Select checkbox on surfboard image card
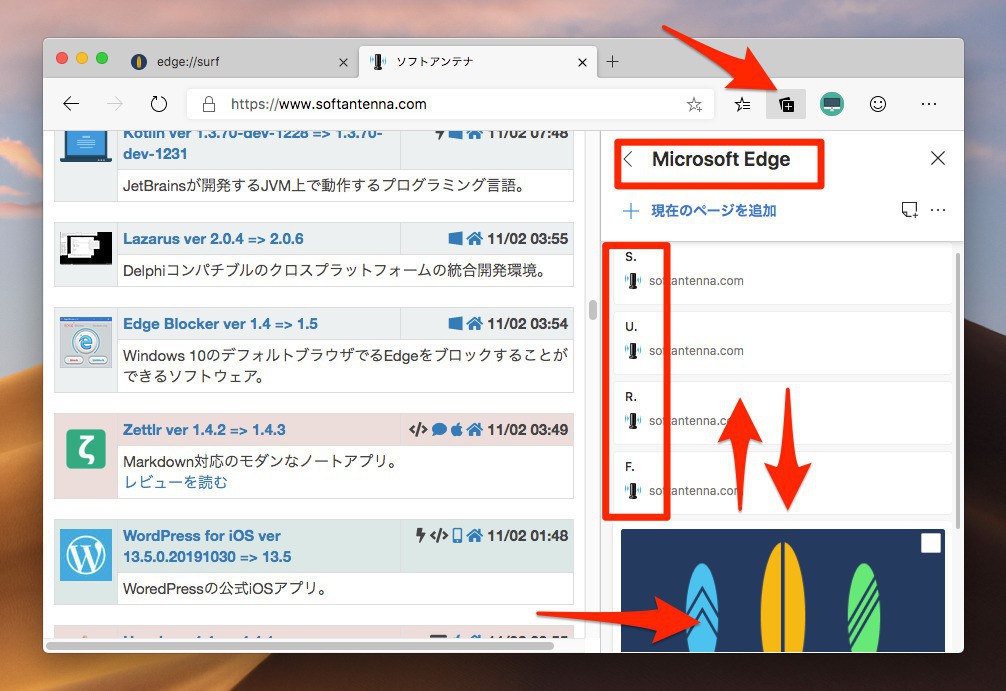Screen dimensions: 1006x691 (x=930, y=543)
